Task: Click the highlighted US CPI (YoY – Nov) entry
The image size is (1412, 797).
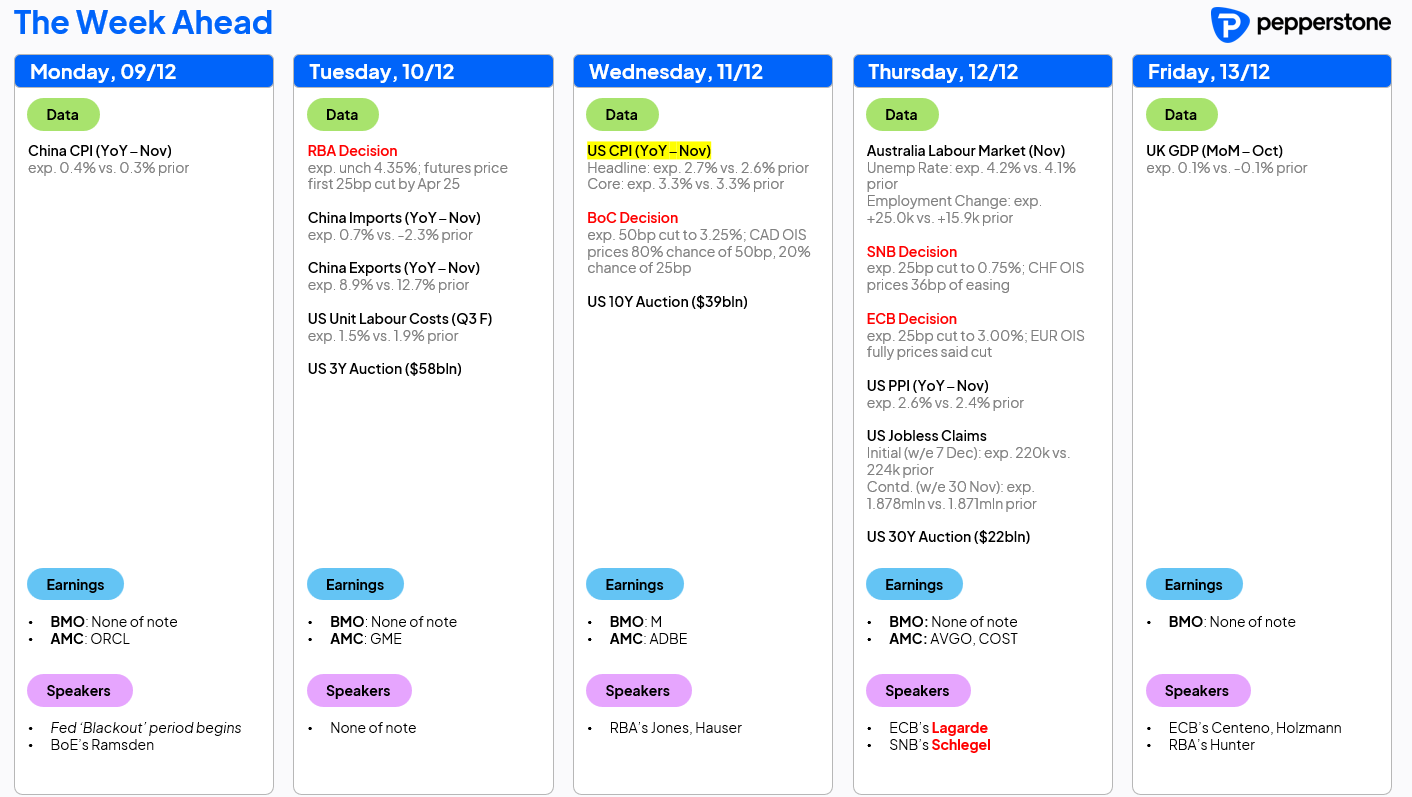Action: tap(649, 151)
